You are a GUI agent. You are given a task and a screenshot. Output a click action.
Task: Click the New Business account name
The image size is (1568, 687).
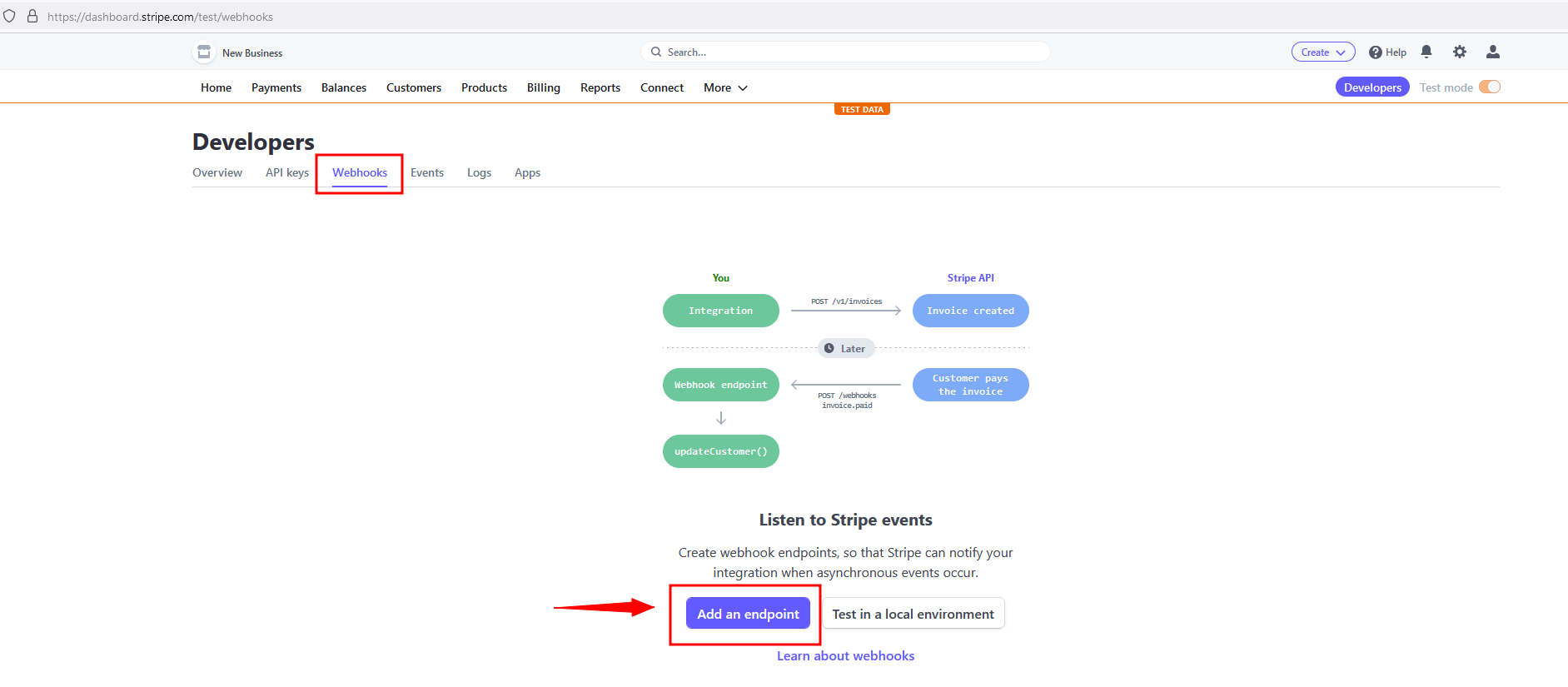tap(252, 52)
